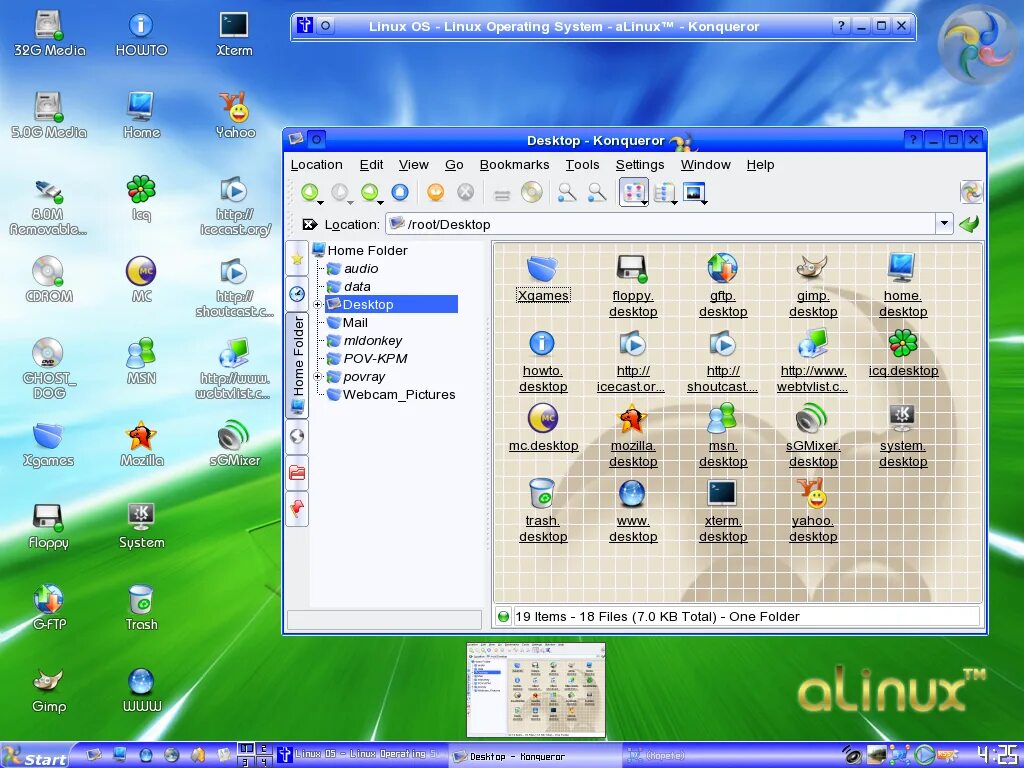Click the grayed Back arrow toolbar button

click(x=340, y=192)
